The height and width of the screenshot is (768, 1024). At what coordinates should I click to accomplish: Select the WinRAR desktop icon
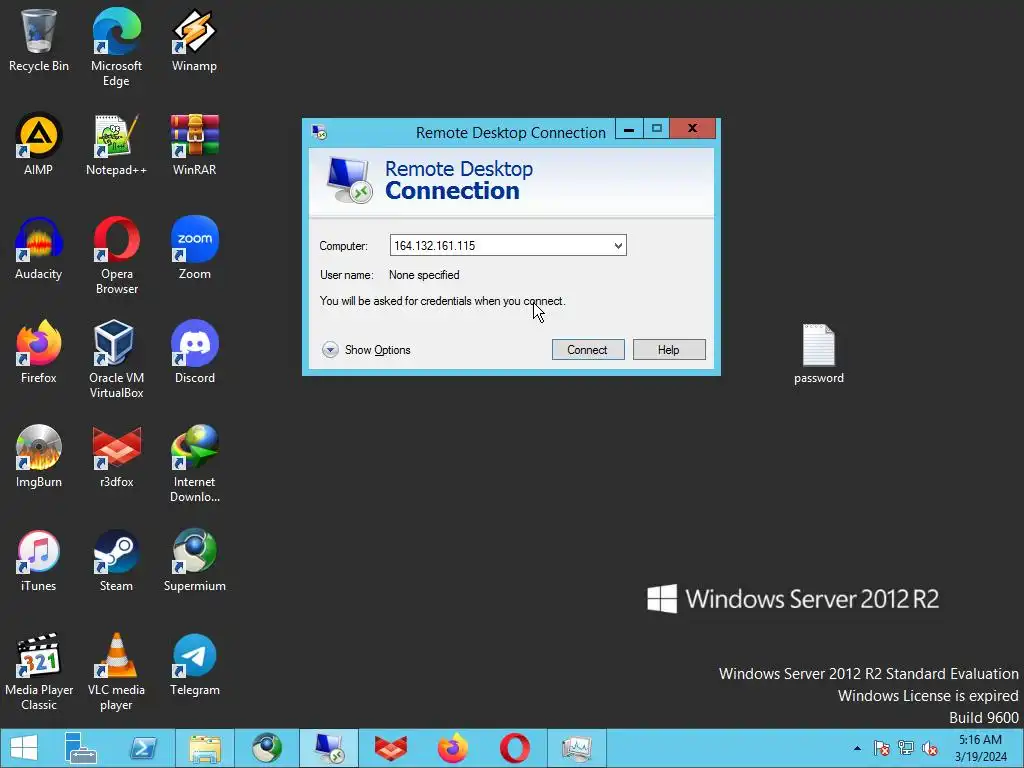click(x=194, y=144)
